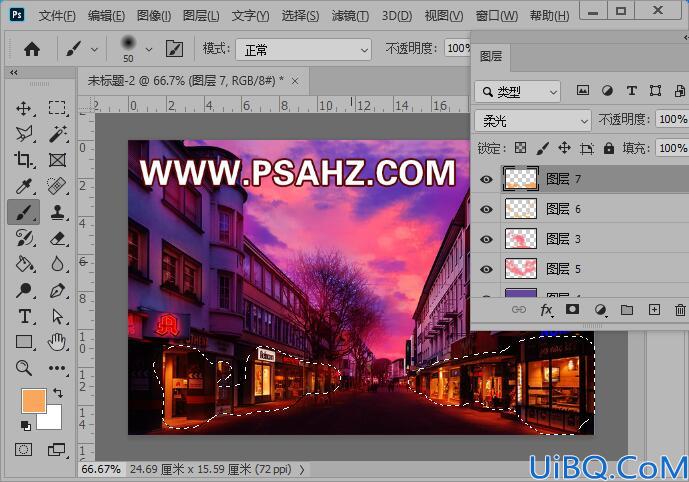
Task: Toggle the type layer filter
Action: coord(631,91)
